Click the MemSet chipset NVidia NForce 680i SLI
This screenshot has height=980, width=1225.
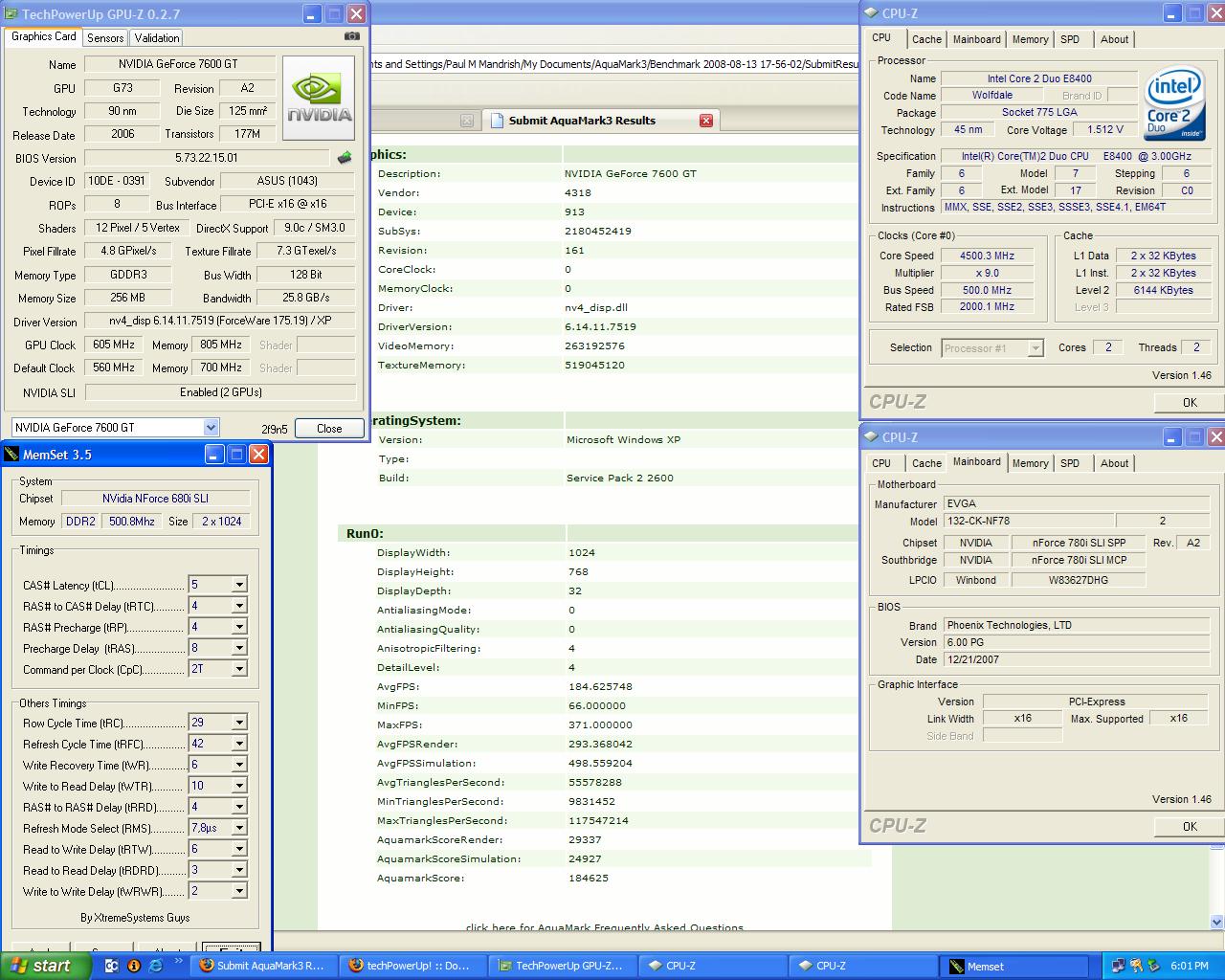pyautogui.click(x=155, y=499)
